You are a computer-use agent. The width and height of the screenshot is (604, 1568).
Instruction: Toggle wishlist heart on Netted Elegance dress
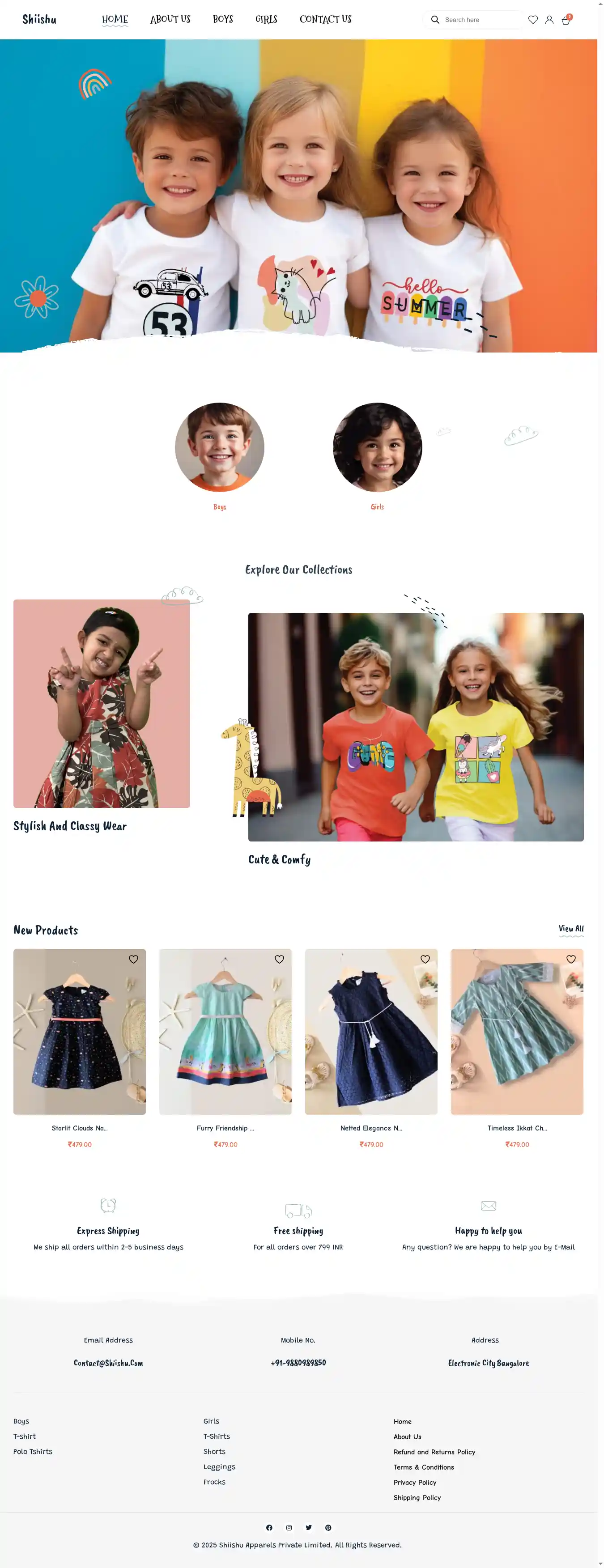click(425, 959)
